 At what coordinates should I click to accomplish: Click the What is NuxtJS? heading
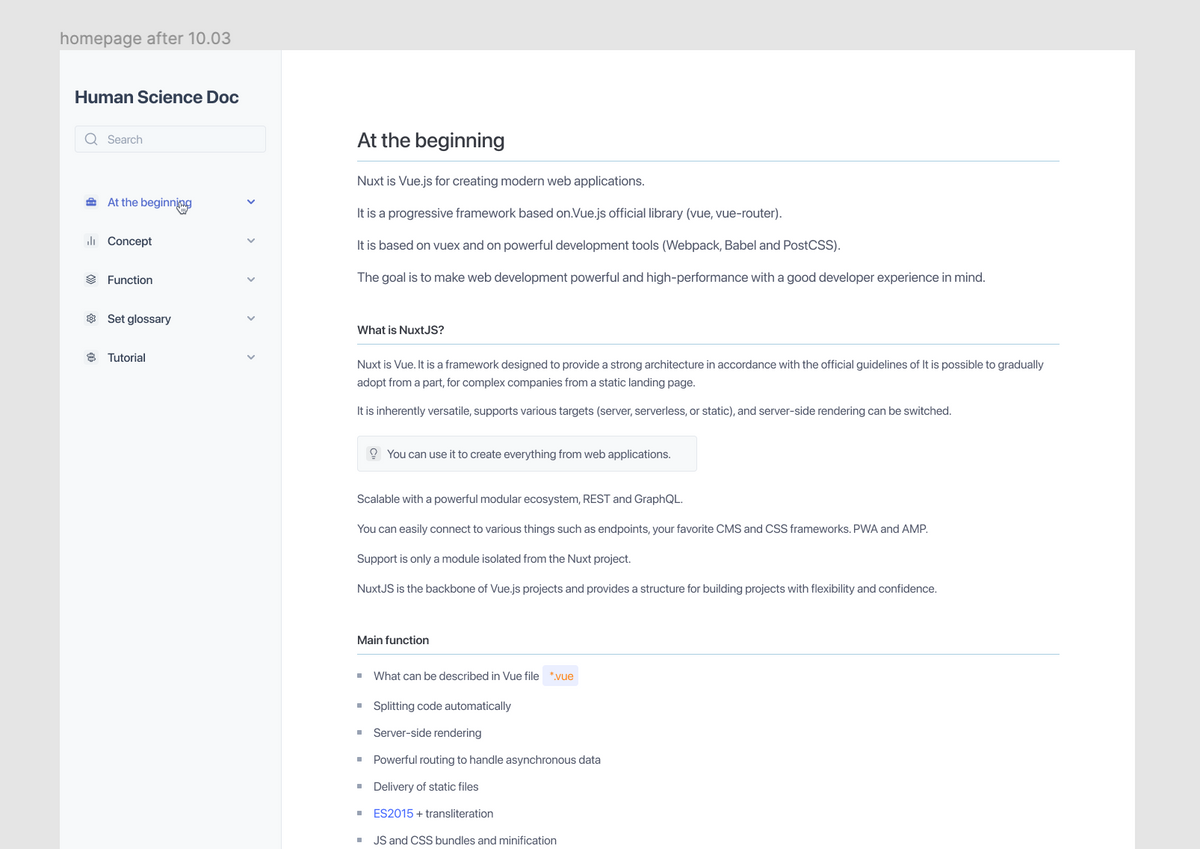coord(400,330)
